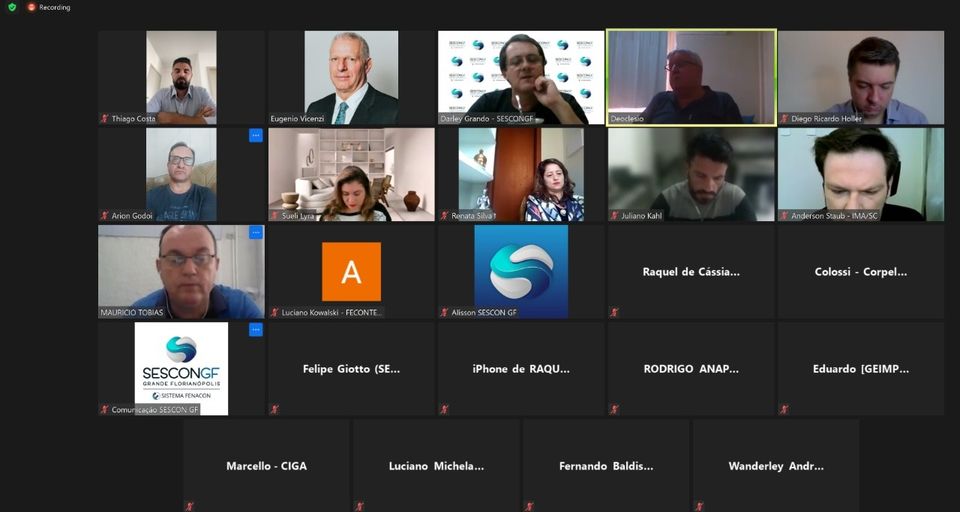
Task: Select the highlighted Deoclesio speaker video
Action: coord(691,78)
